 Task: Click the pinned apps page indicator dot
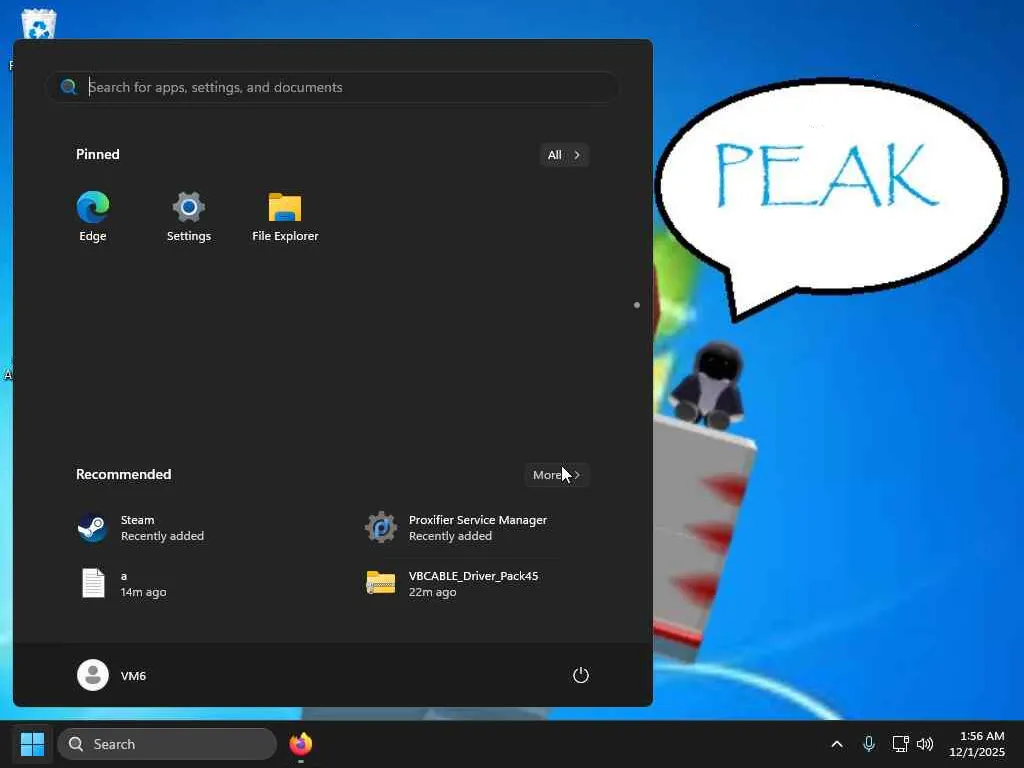click(x=637, y=305)
